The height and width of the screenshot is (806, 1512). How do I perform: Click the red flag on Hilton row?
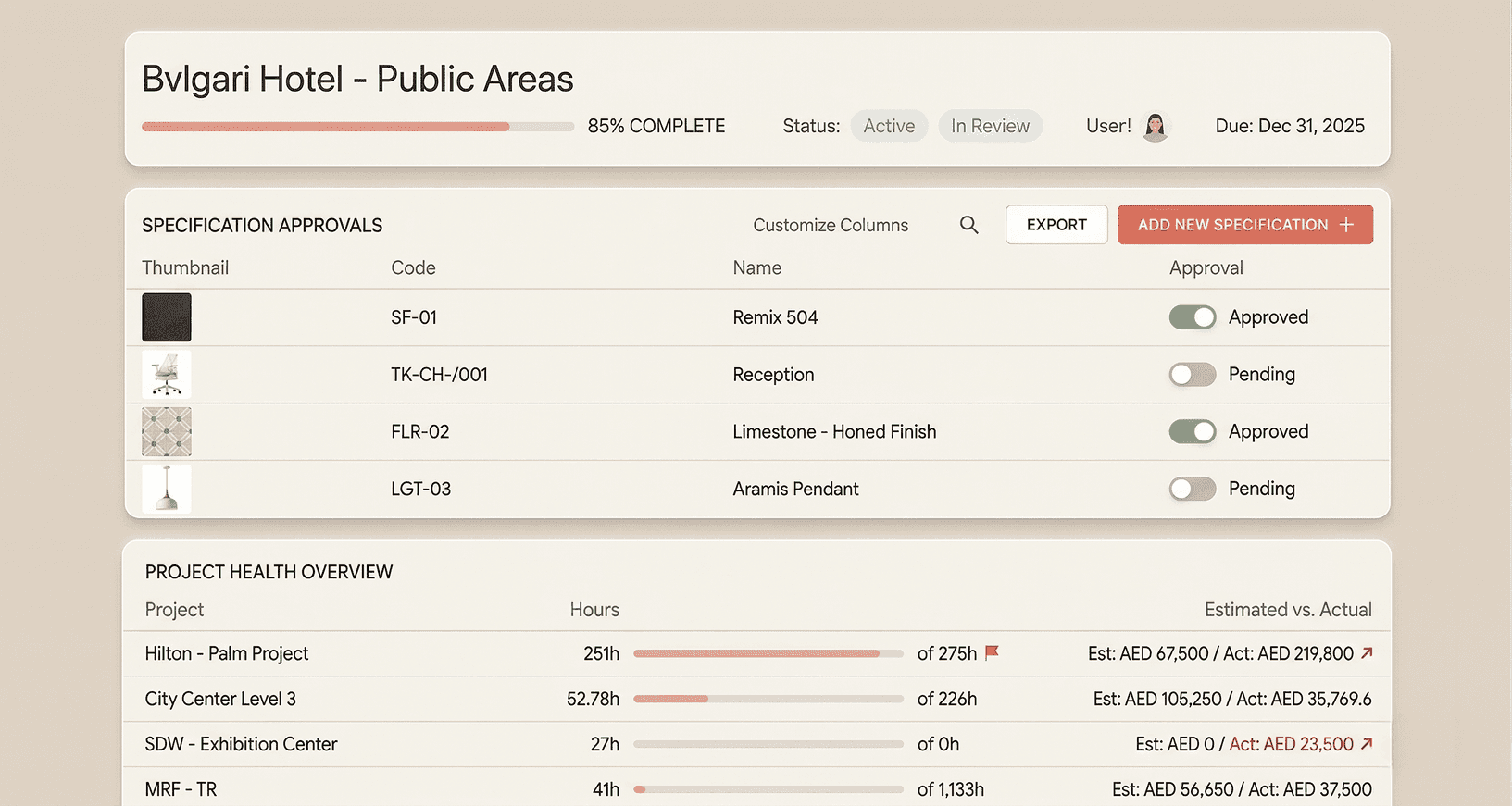[992, 652]
